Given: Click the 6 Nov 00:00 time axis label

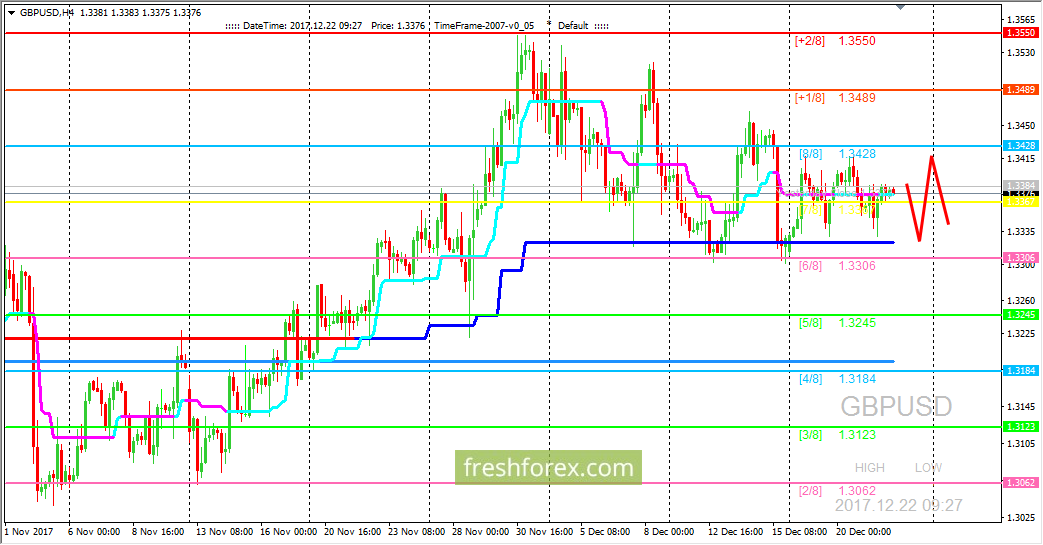Looking at the screenshot, I should click(94, 532).
